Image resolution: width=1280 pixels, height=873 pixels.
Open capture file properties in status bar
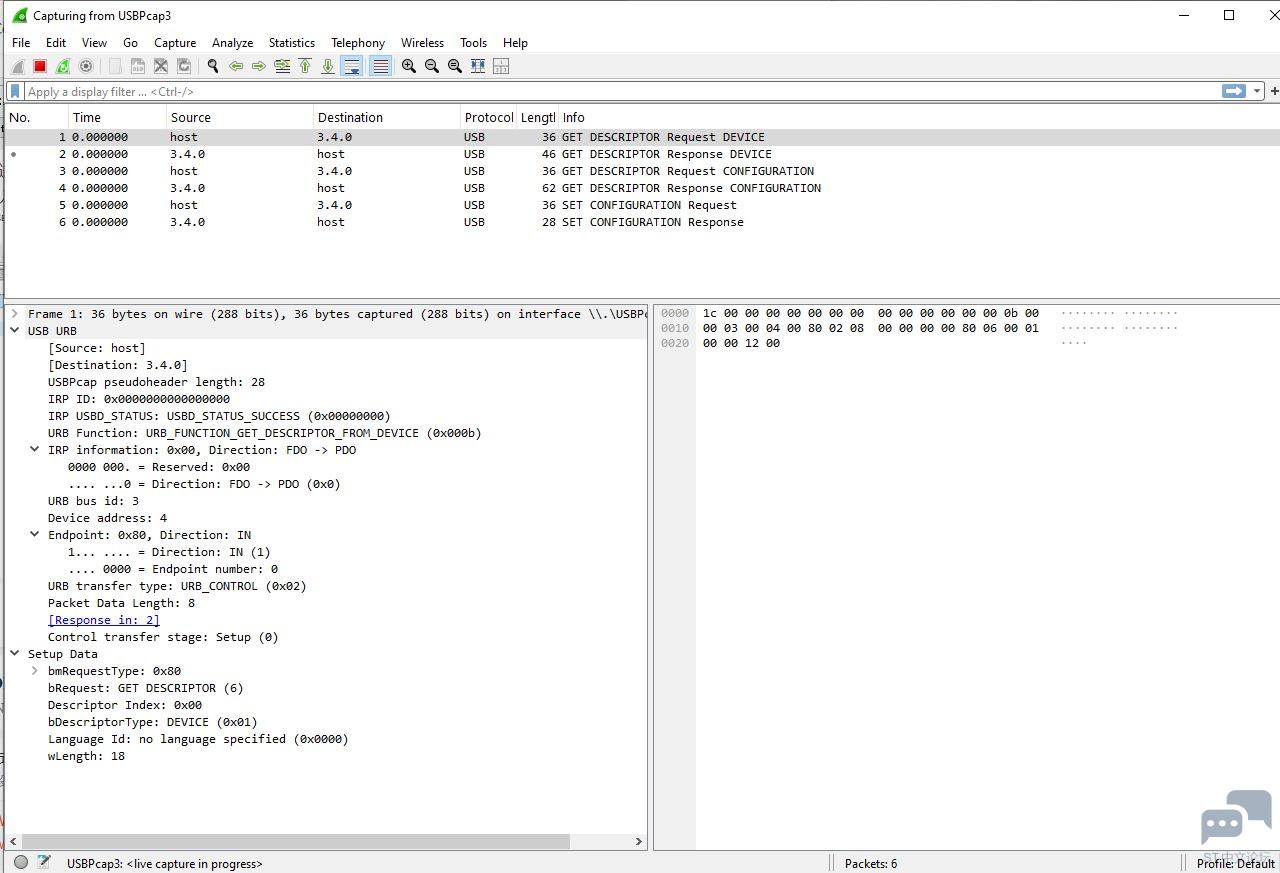point(44,862)
